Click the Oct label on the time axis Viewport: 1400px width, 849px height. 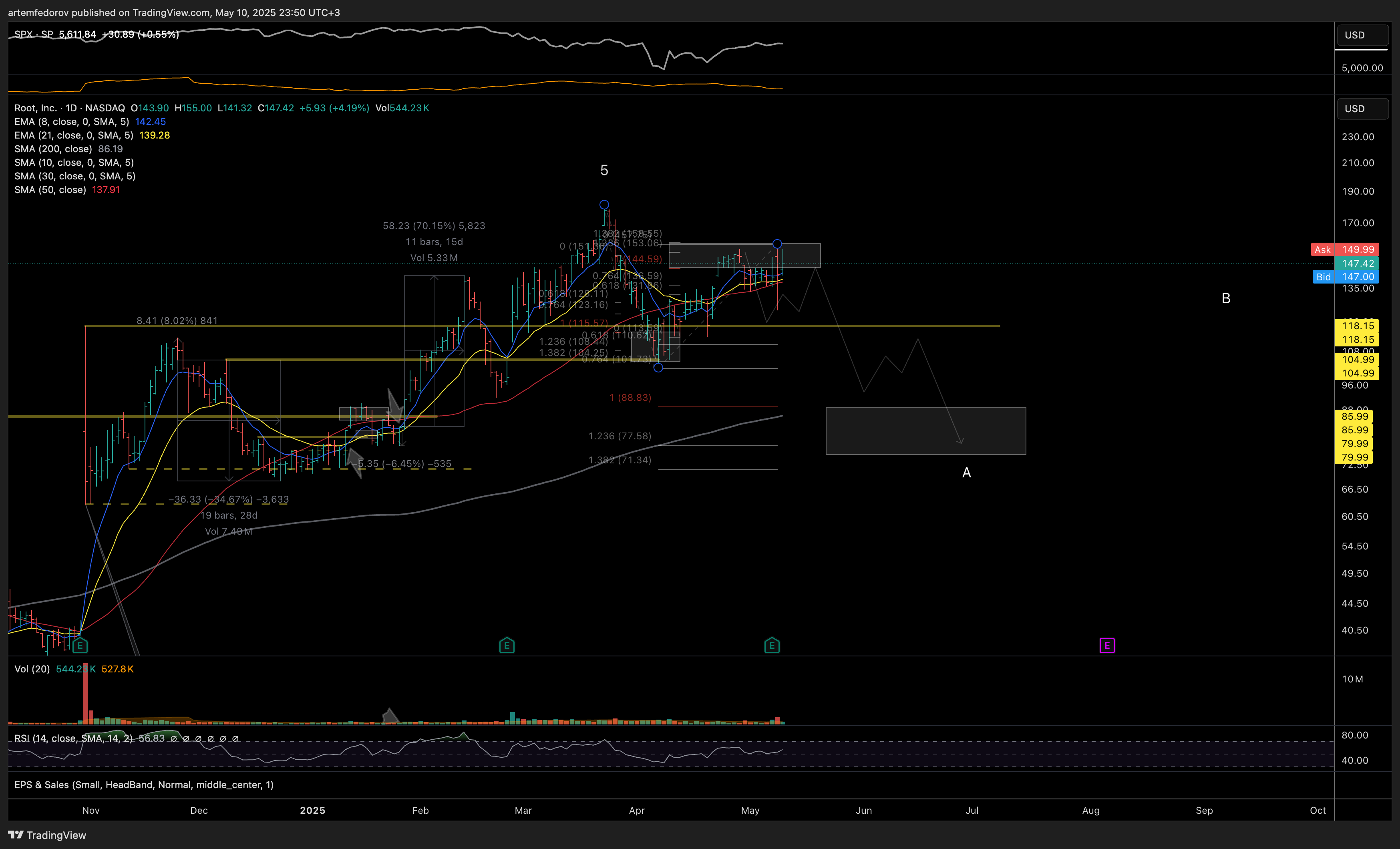click(1318, 811)
